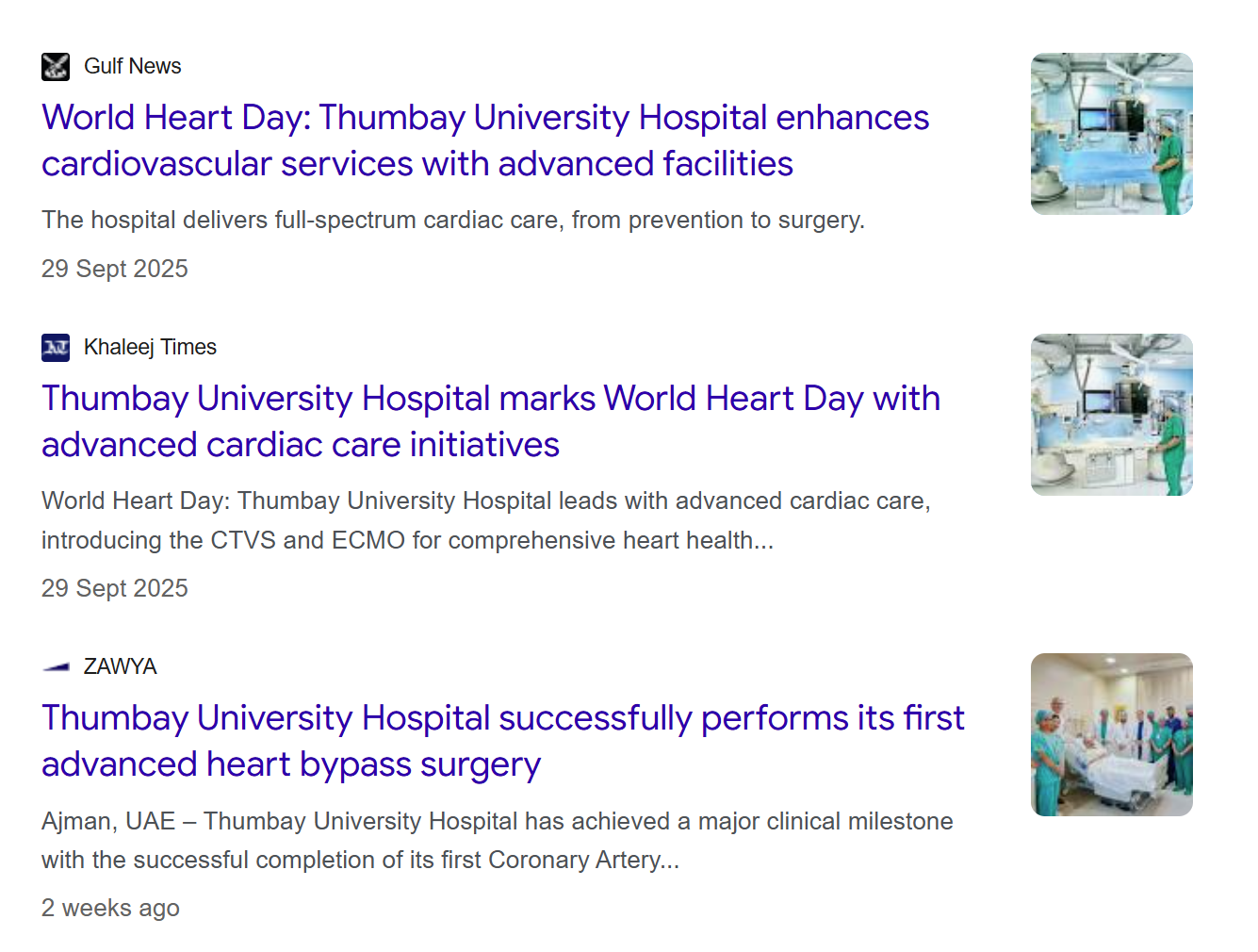Click 'advanced cardiac care initiatives' title line
The width and height of the screenshot is (1258, 952).
(300, 446)
